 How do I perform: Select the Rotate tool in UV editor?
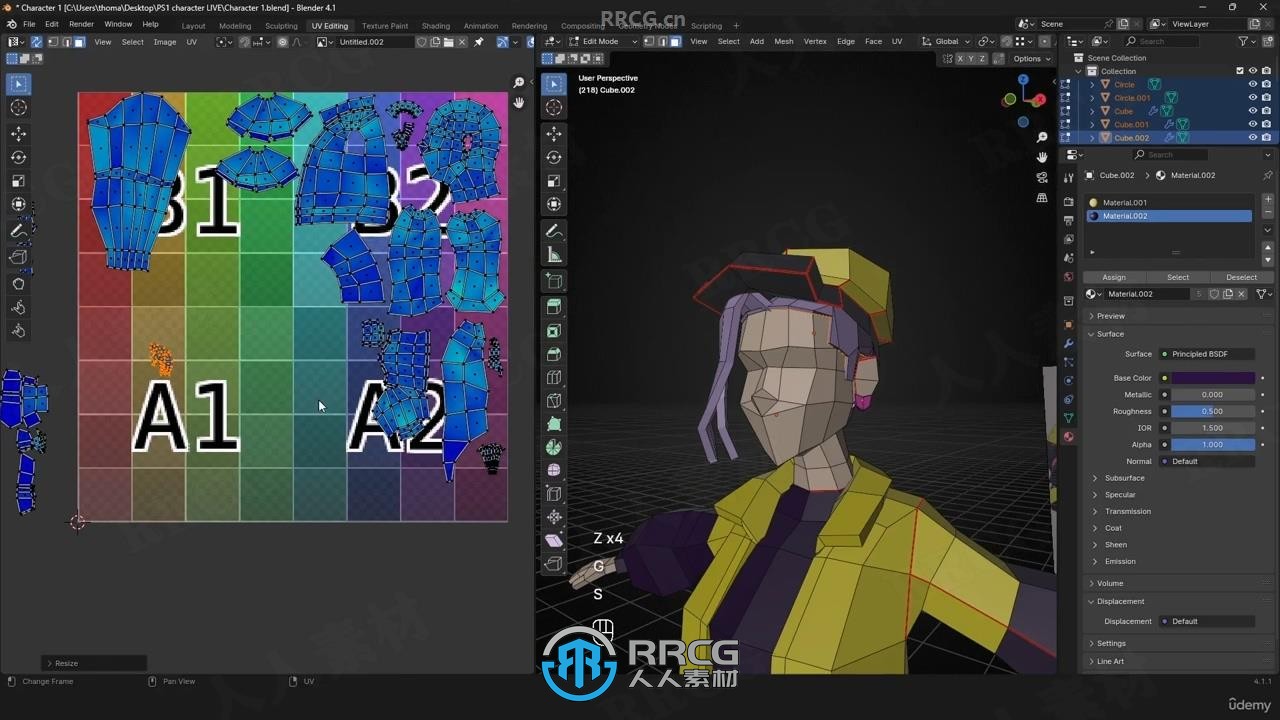coord(18,157)
